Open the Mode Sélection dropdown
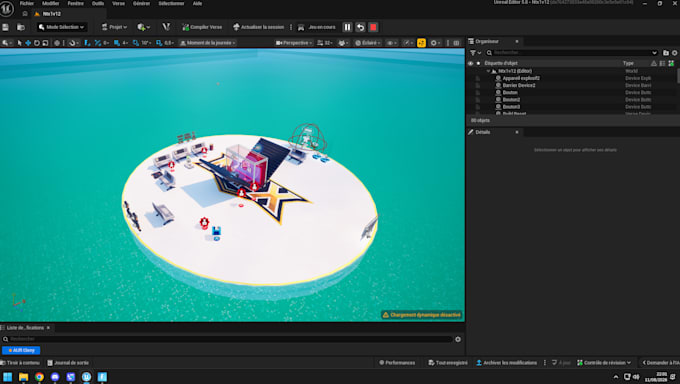This screenshot has width=680, height=384. pyautogui.click(x=62, y=27)
